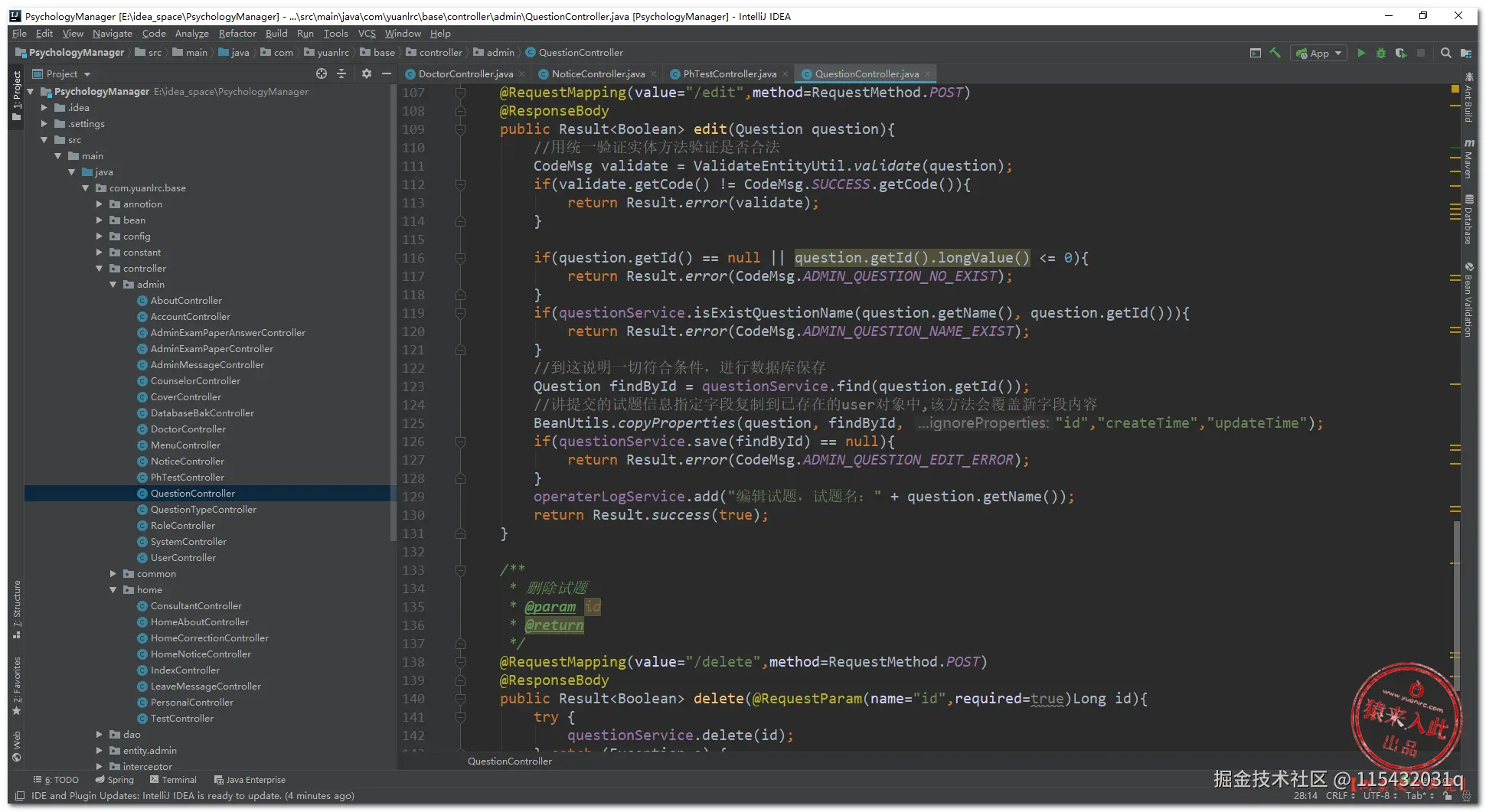The width and height of the screenshot is (1486, 812).
Task: Open the App run configuration dropdown
Action: 1318,53
